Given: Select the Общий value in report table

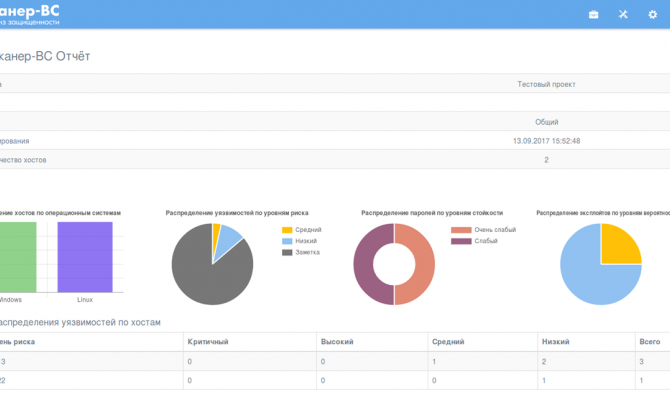Looking at the screenshot, I should [x=547, y=122].
